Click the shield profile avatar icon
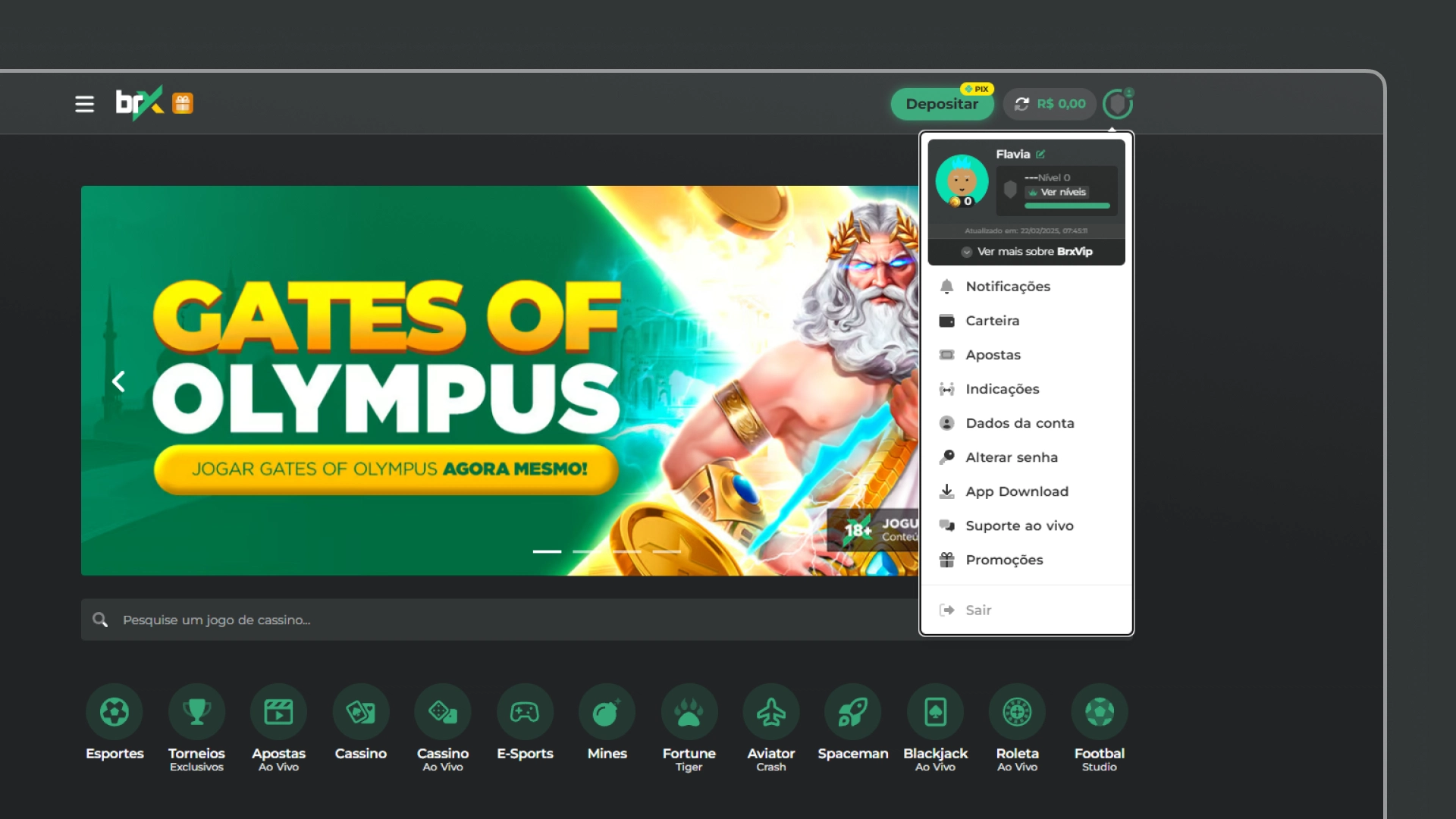Image resolution: width=1456 pixels, height=819 pixels. [1117, 104]
